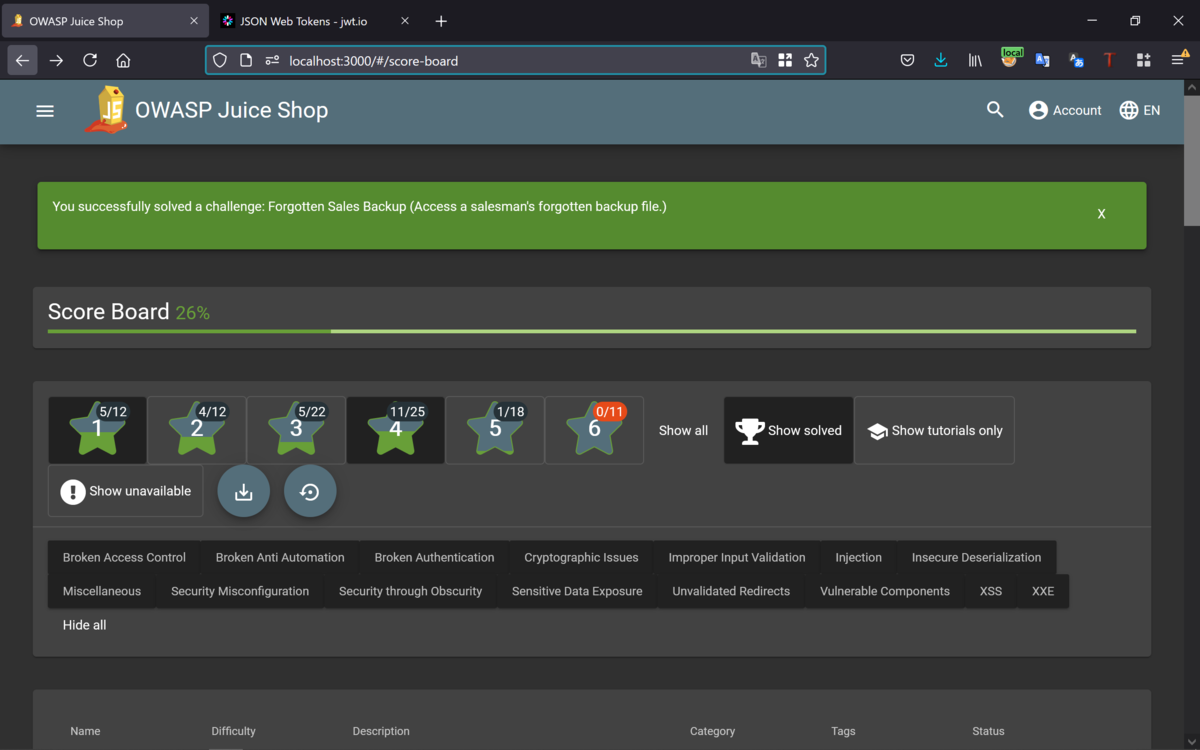The image size is (1200, 750).
Task: Filter by Broken Access Control category
Action: [x=124, y=558]
